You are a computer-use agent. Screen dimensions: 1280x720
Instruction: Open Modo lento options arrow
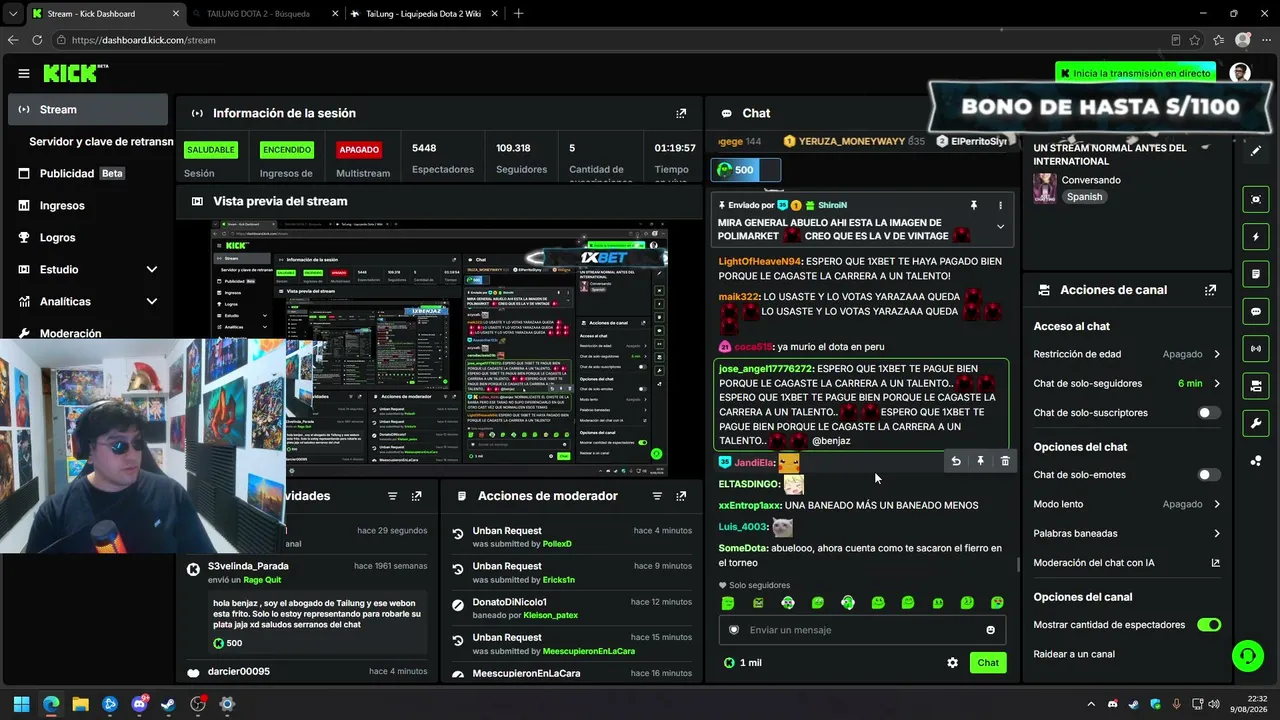[x=1217, y=504]
